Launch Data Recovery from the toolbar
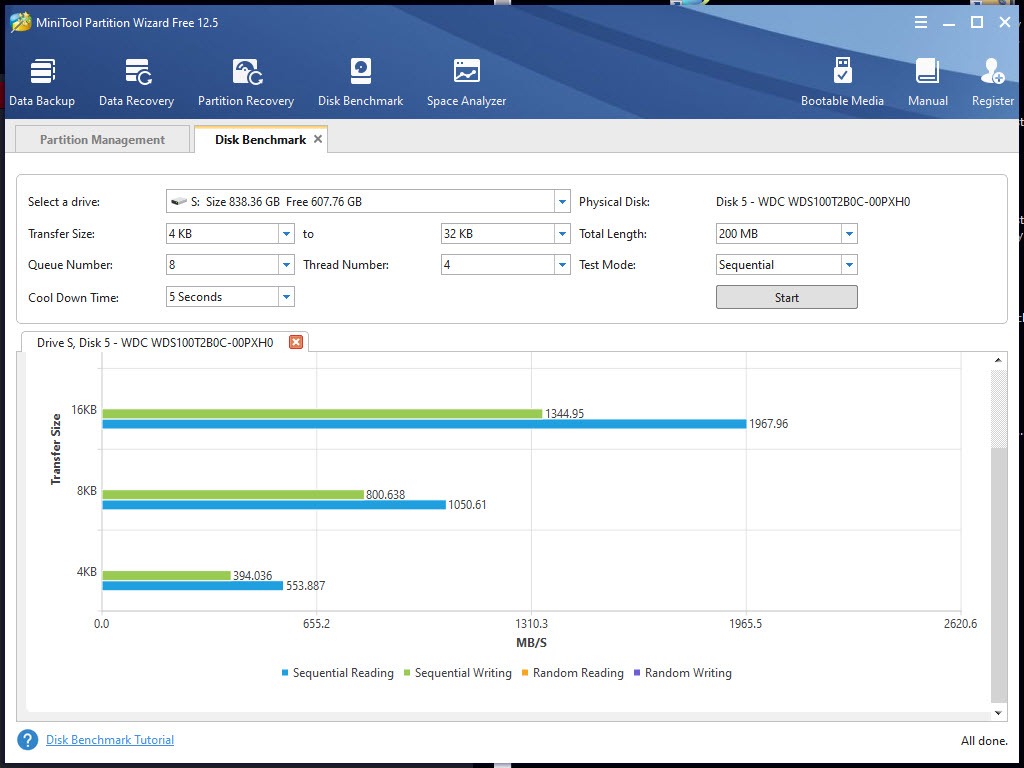The image size is (1024, 768). pos(136,82)
